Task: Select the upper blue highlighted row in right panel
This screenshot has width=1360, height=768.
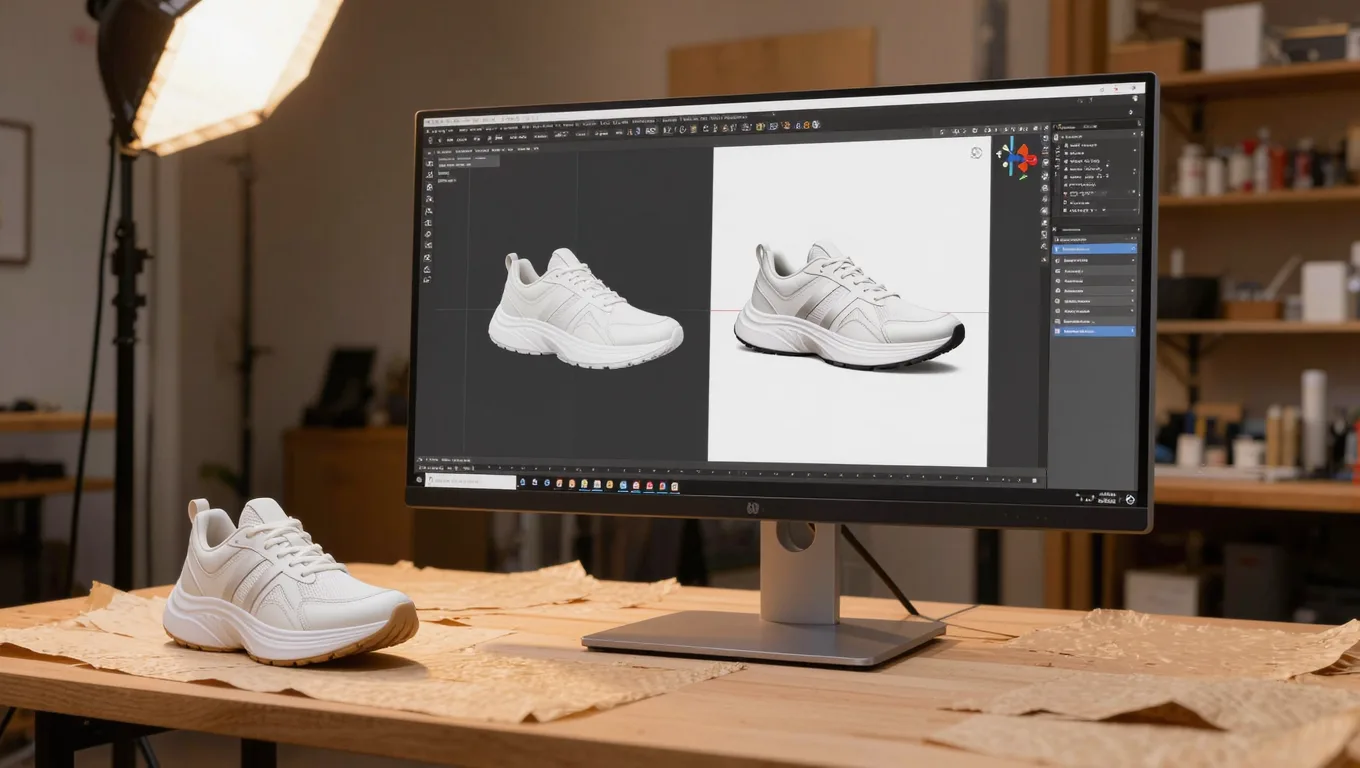Action: 1095,248
